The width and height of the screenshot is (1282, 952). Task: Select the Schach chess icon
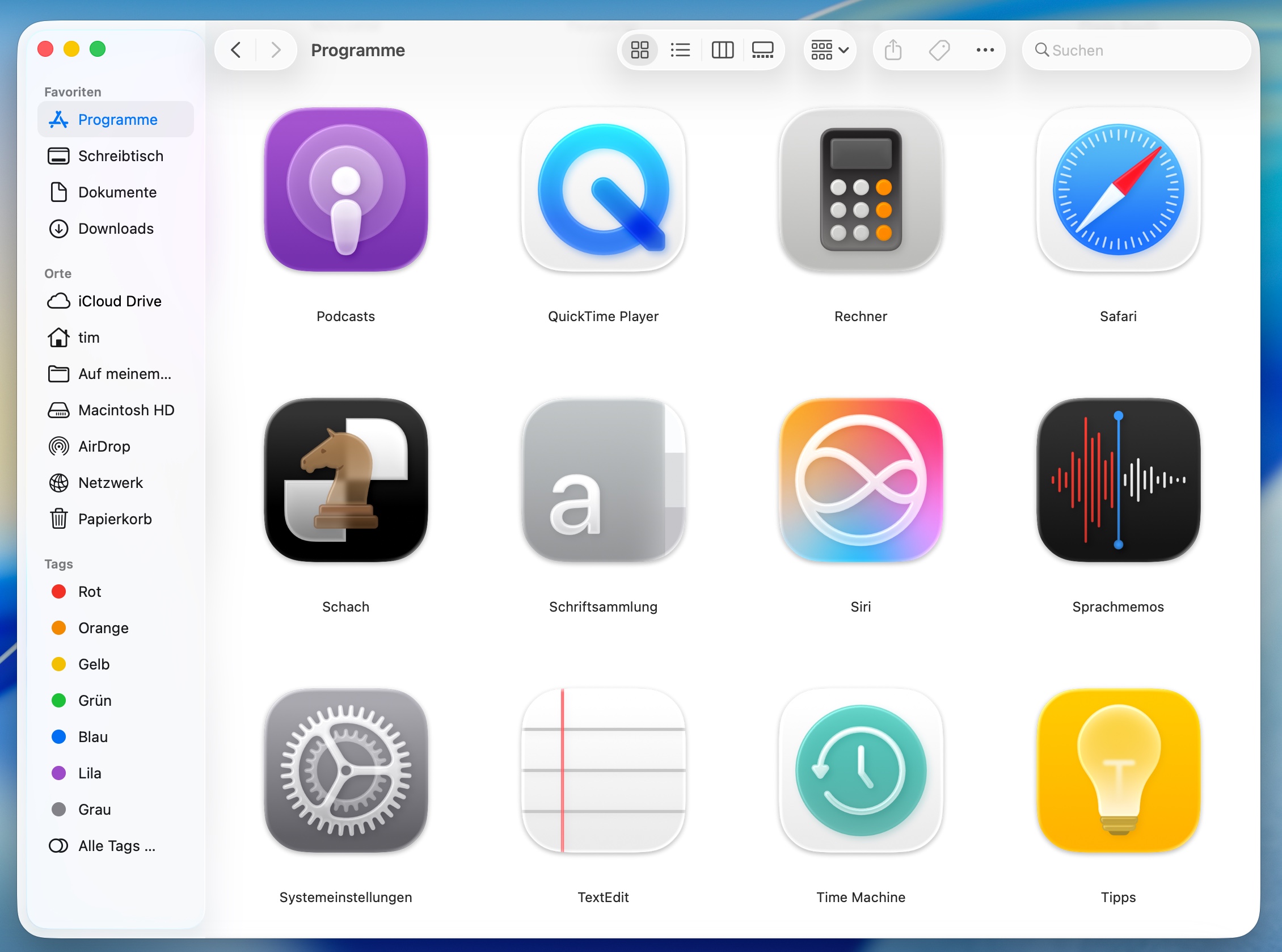pos(345,480)
